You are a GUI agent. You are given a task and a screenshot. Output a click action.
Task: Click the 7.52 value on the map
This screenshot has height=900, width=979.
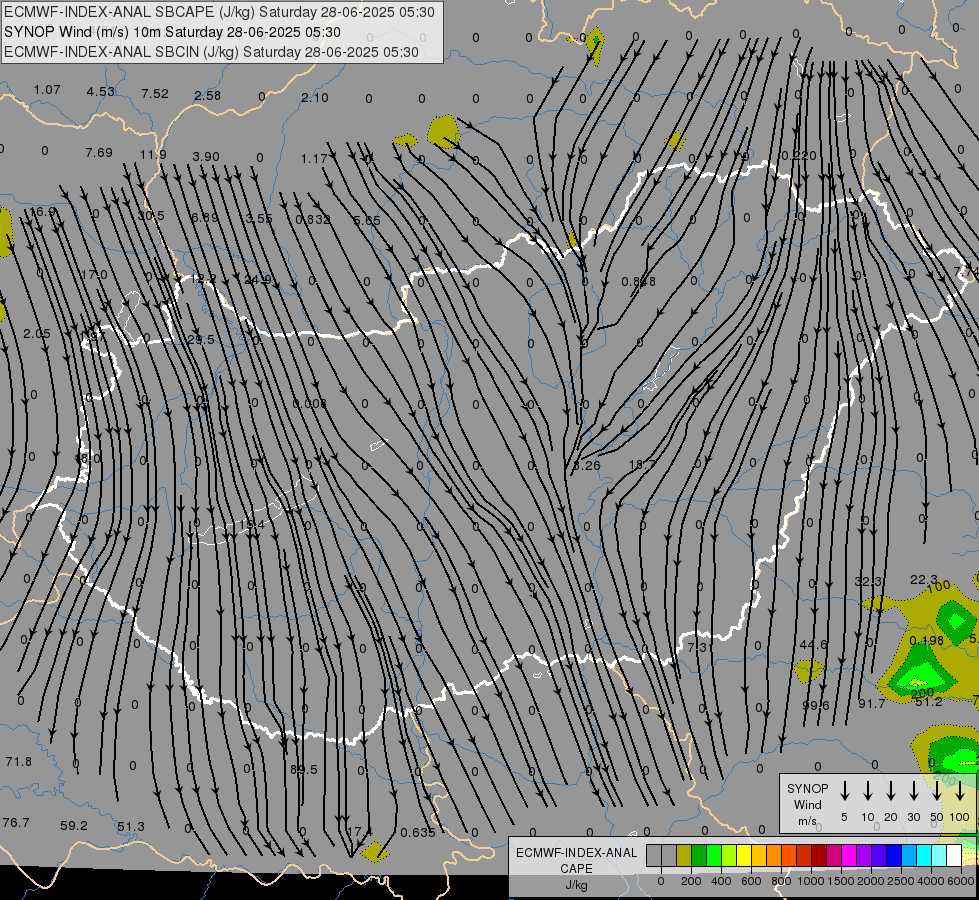coord(155,94)
